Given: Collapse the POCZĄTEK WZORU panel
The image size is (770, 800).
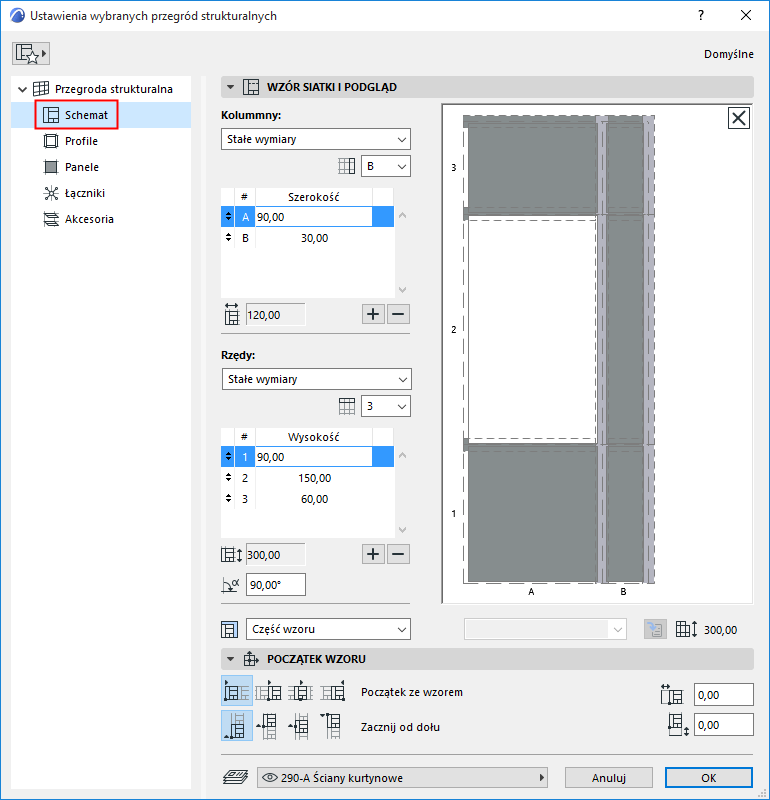Looking at the screenshot, I should 231,659.
